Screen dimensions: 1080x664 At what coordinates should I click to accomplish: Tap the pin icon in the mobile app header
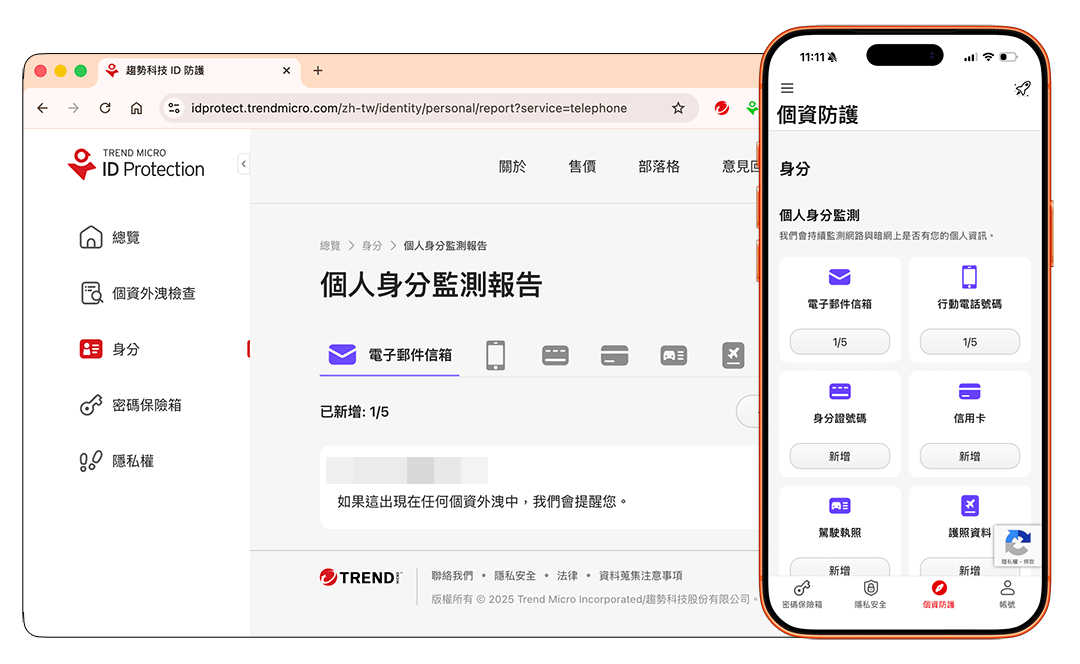(x=1022, y=89)
